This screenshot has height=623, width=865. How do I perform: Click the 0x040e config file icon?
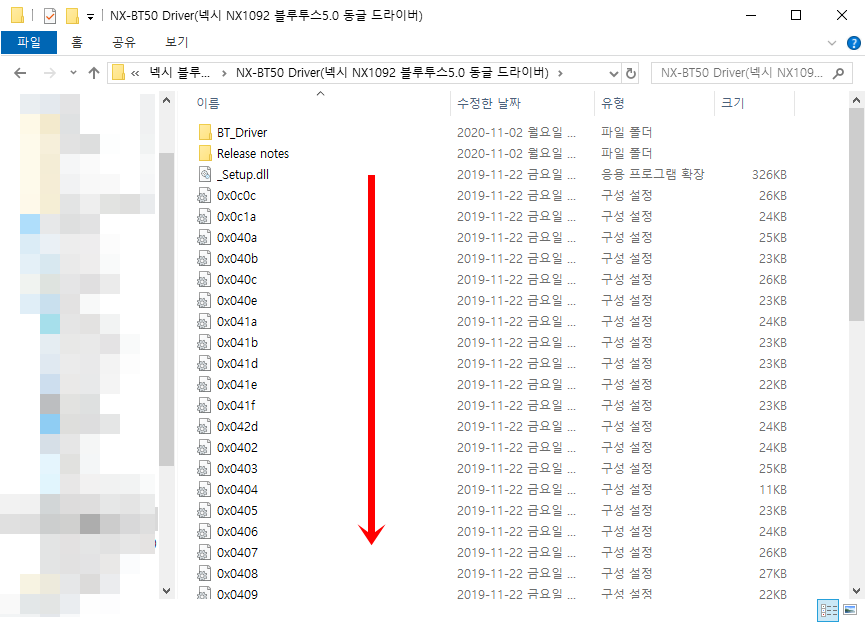205,300
